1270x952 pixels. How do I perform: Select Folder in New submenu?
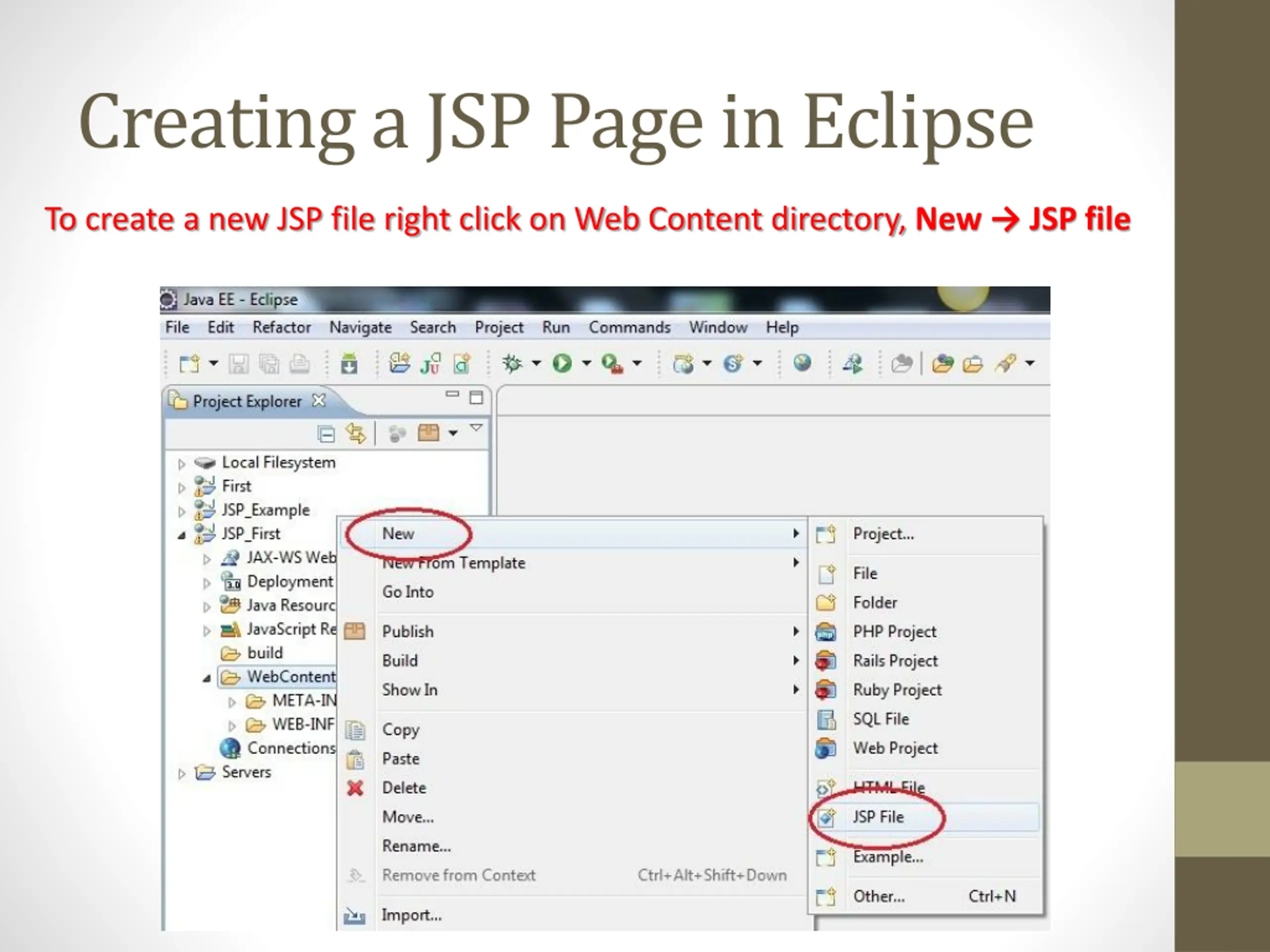pos(926,602)
